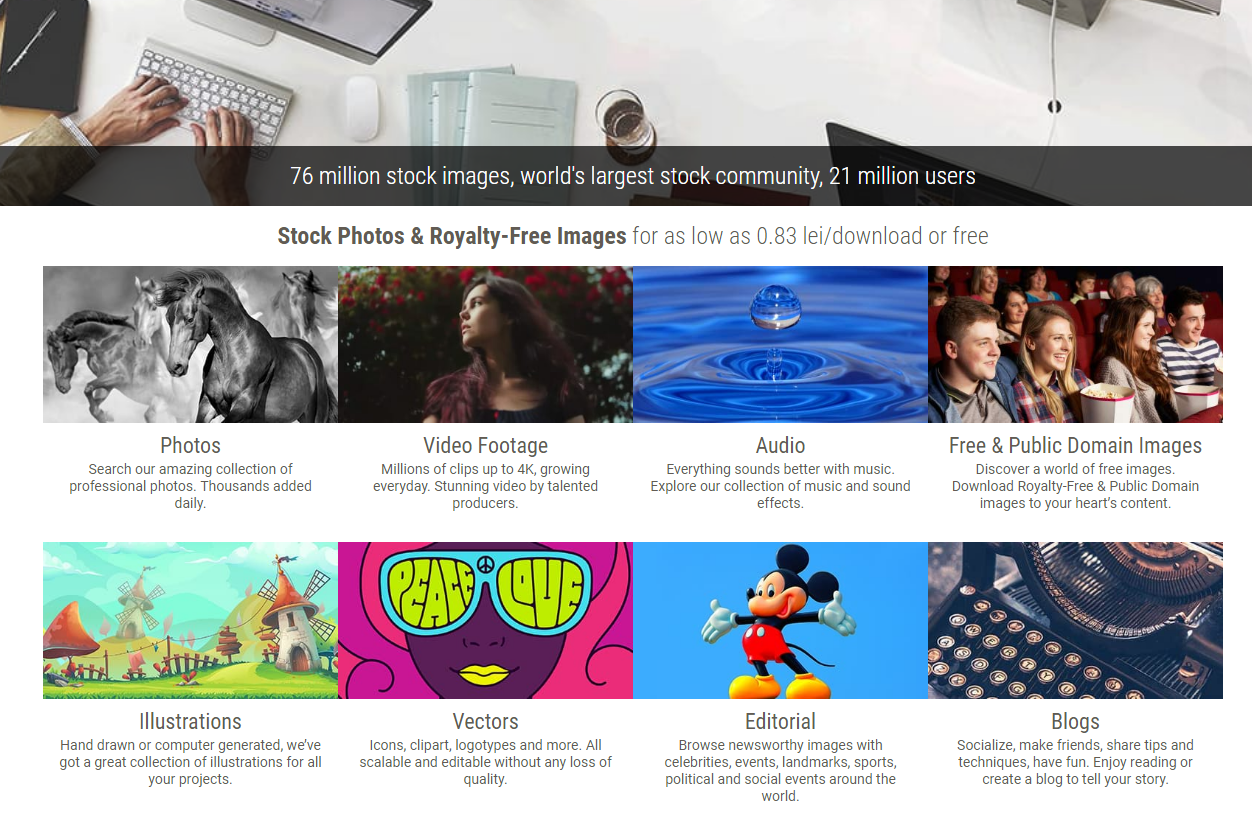Open the Audio category heading
This screenshot has width=1252, height=813.
[x=780, y=445]
